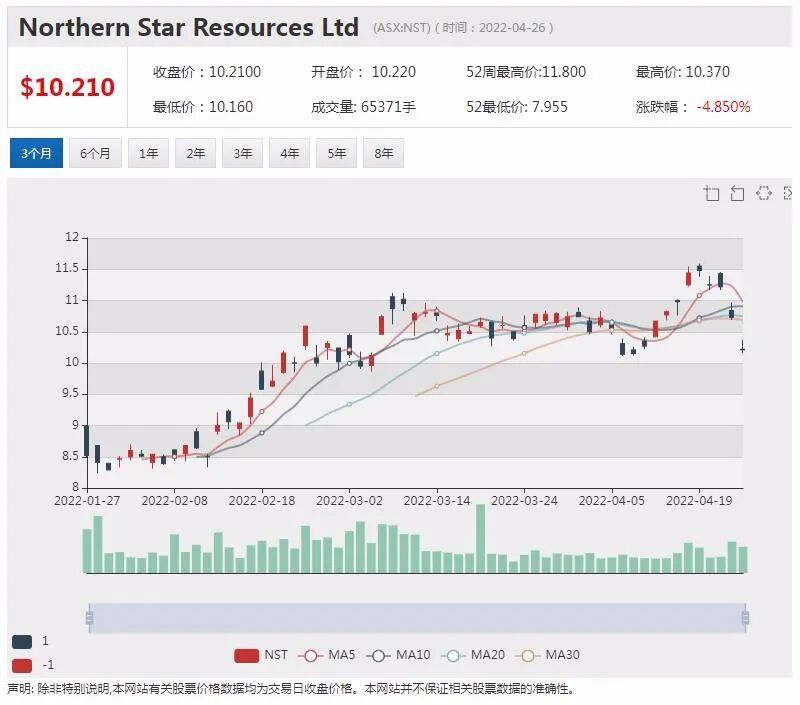Screen dimensions: 800x705
Task: Click the first dark candlestick at 2022-01-27
Action: 86,440
